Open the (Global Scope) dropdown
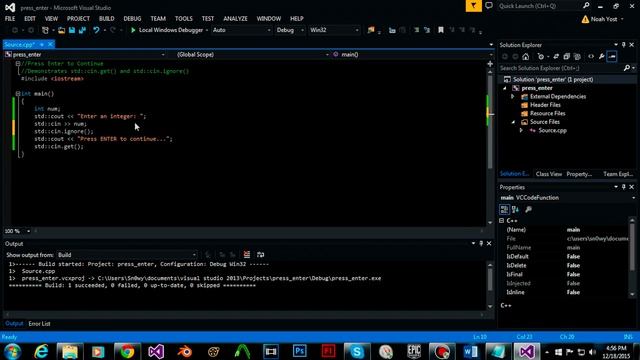Viewport: 640px width, 360px height. click(252, 54)
